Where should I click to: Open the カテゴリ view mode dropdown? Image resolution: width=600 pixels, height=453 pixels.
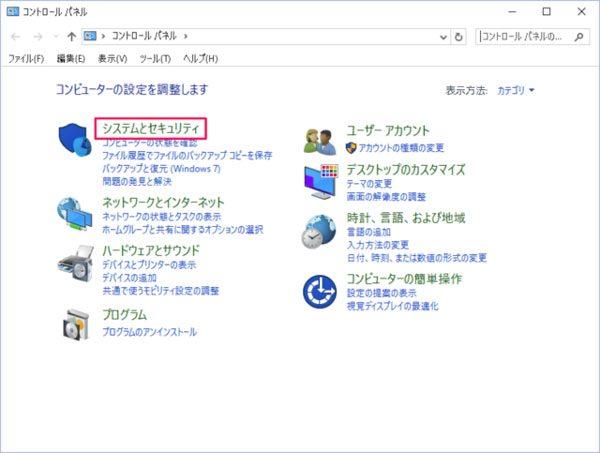[x=516, y=90]
